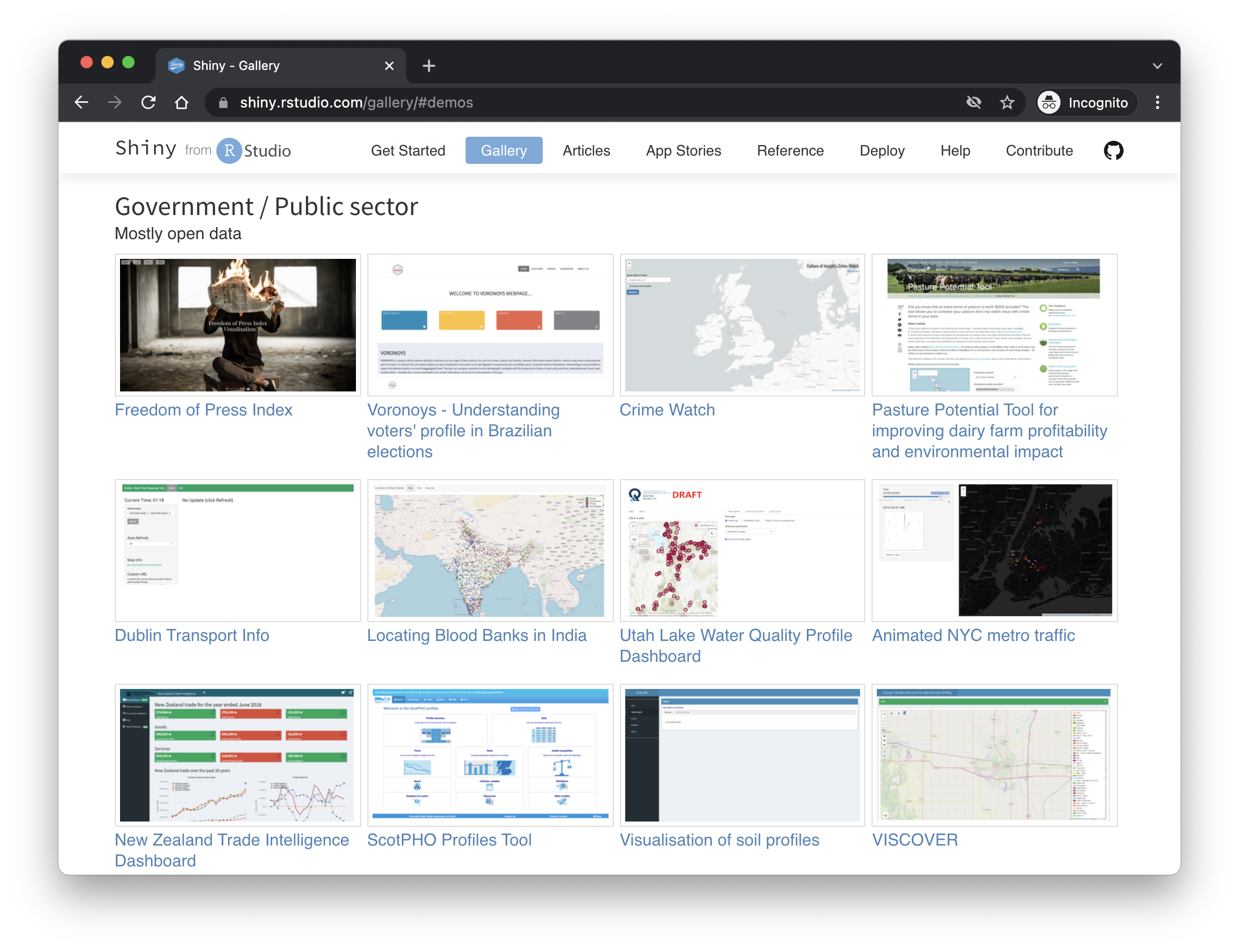Open the Articles menu item
This screenshot has height=952, width=1239.
coord(586,151)
